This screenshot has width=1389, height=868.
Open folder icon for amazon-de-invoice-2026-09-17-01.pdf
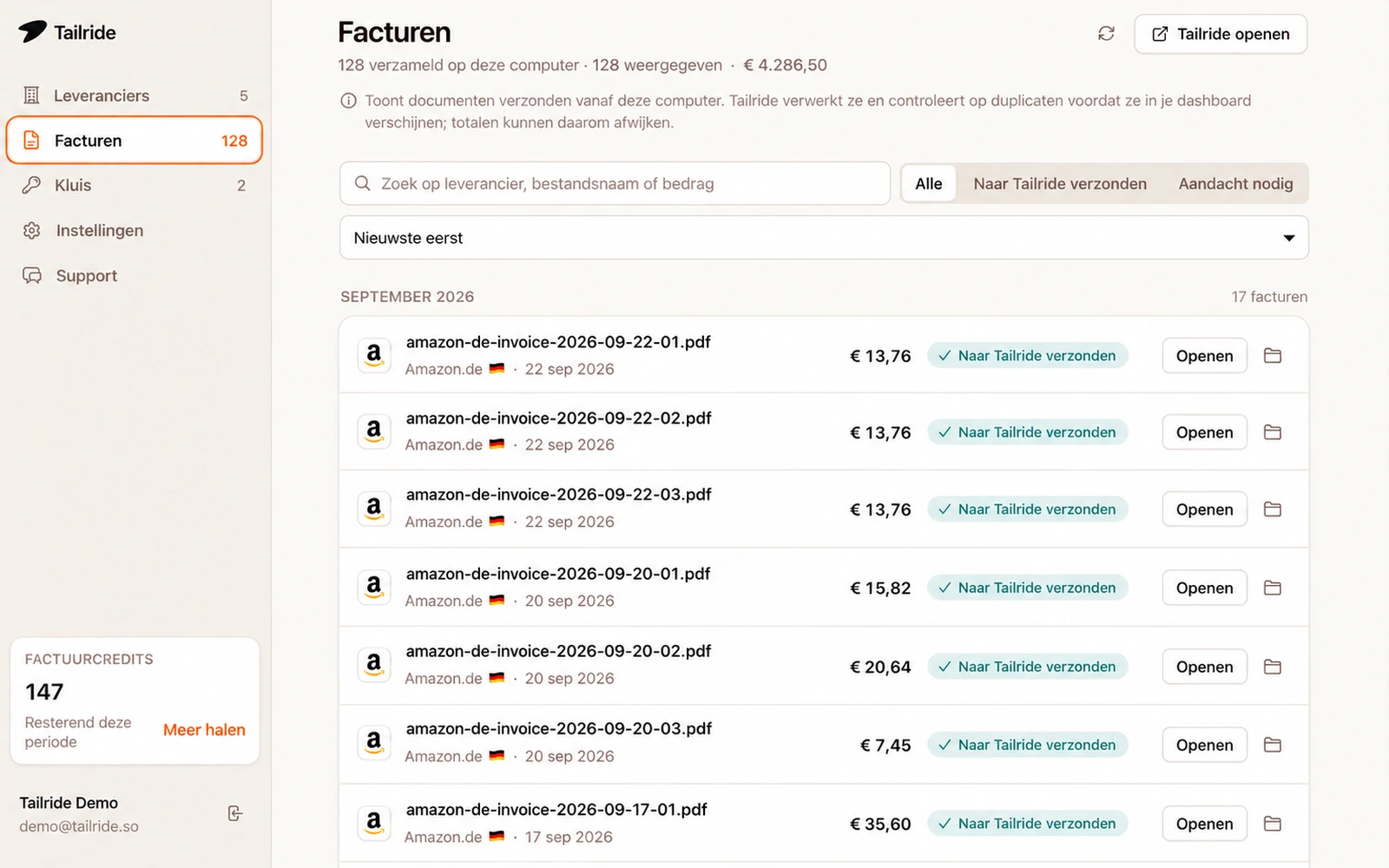click(1273, 824)
